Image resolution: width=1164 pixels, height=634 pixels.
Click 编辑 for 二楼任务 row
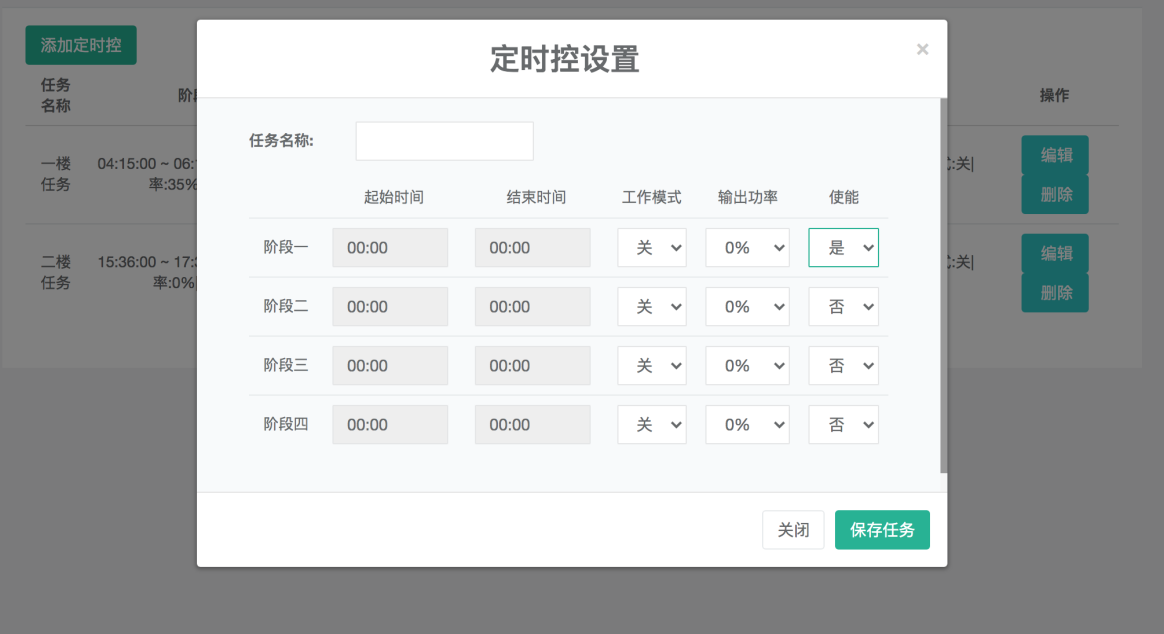[x=1055, y=253]
